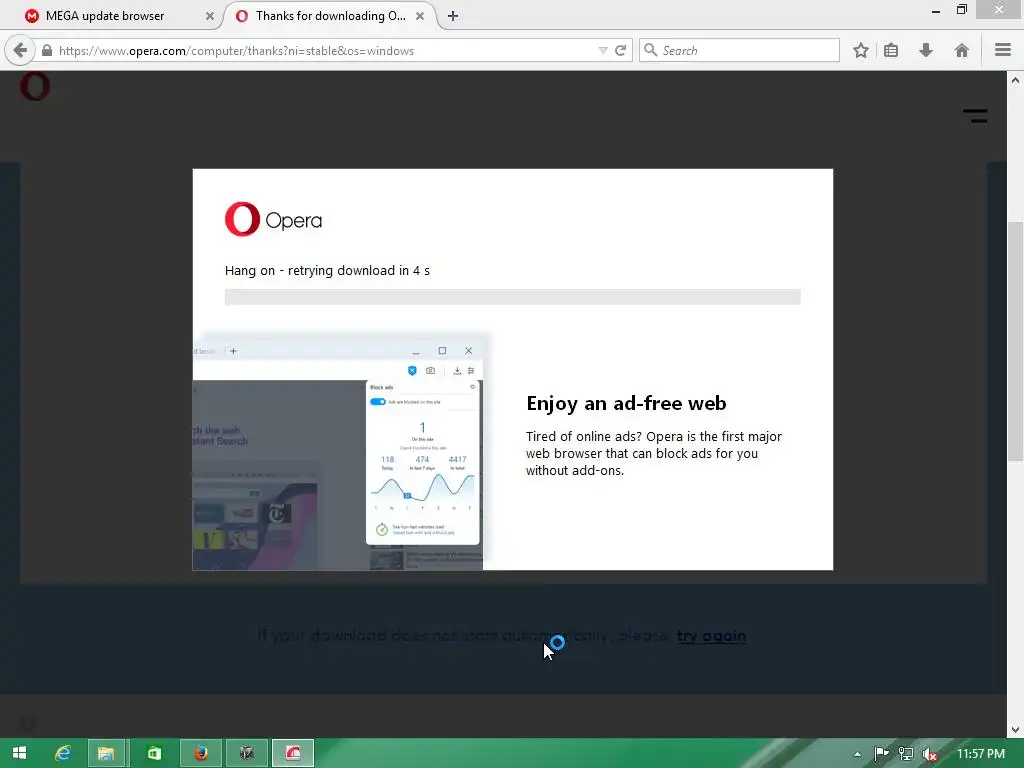Image resolution: width=1024 pixels, height=768 pixels.
Task: Open the Windows Start button
Action: 19,753
